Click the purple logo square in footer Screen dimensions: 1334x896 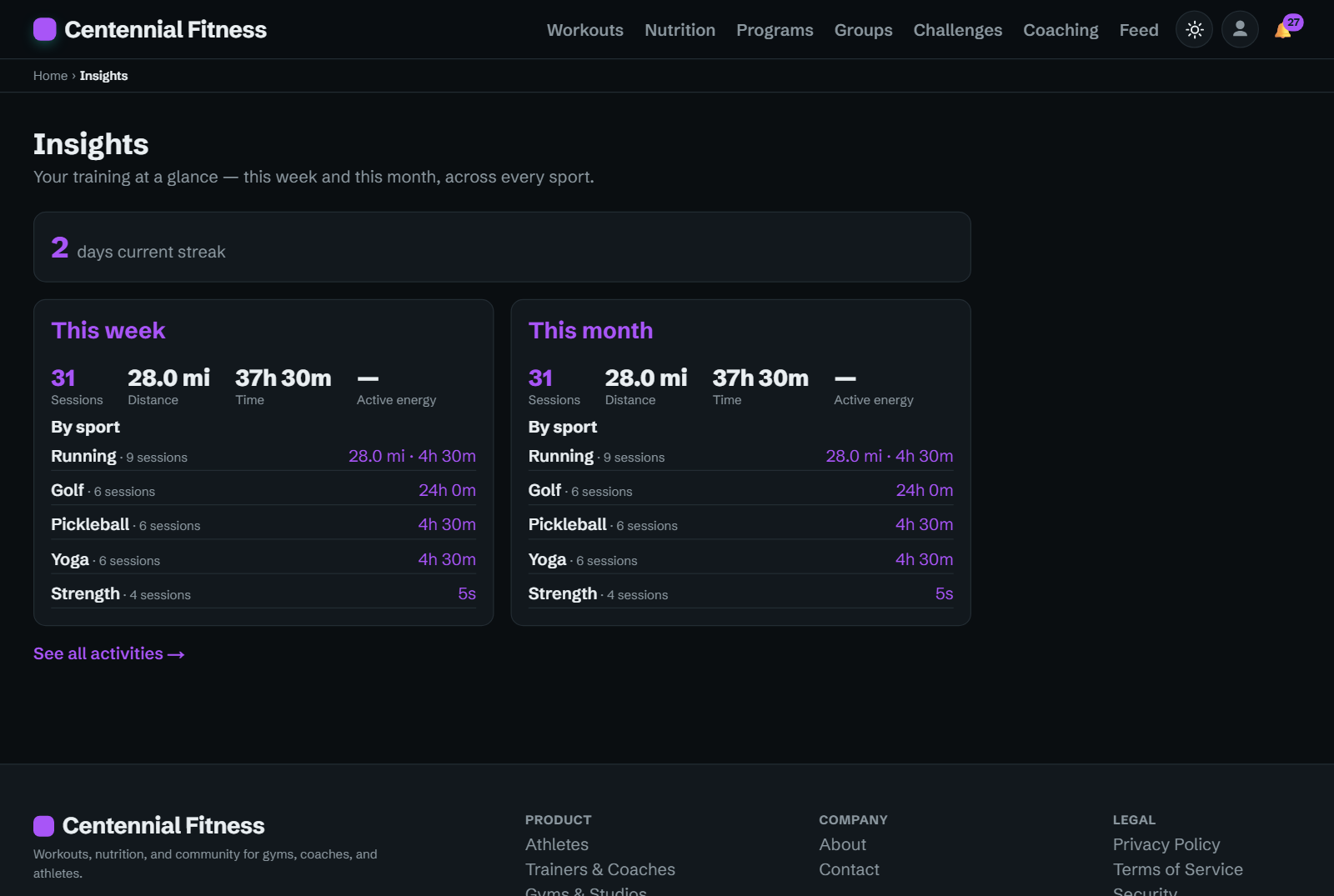(x=43, y=826)
